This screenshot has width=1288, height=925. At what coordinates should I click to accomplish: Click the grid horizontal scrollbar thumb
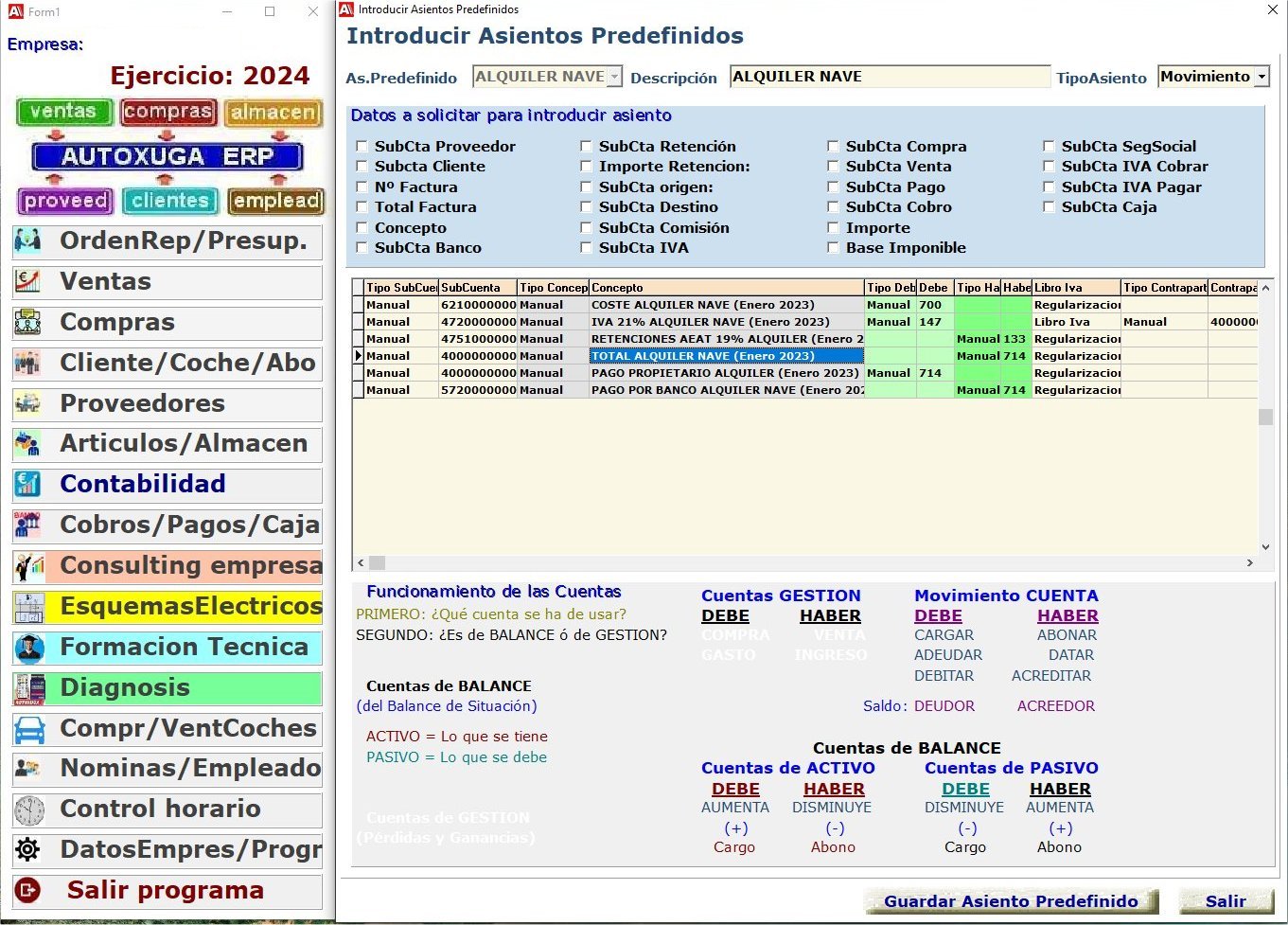377,562
